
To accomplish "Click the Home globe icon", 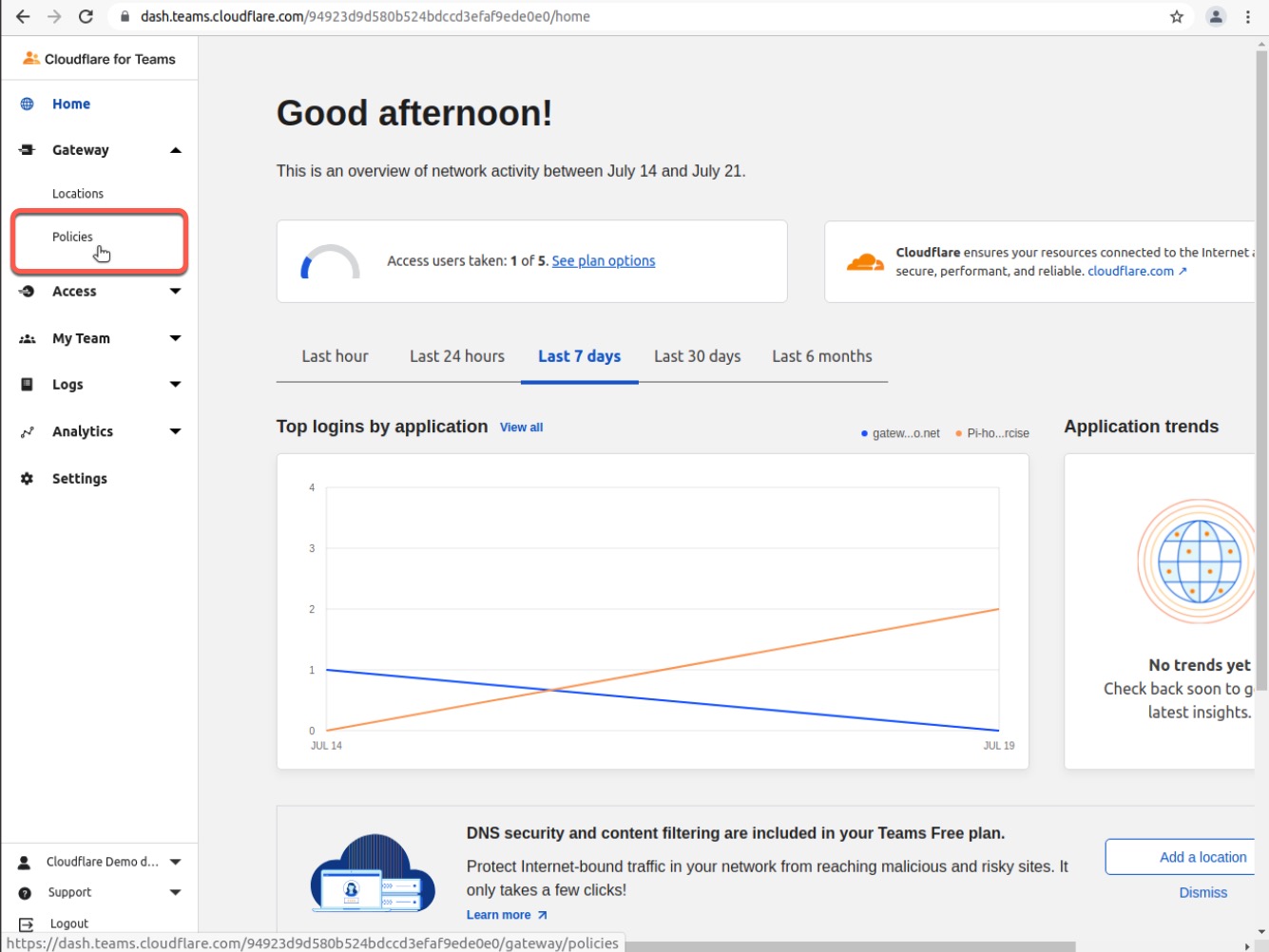I will click(28, 104).
